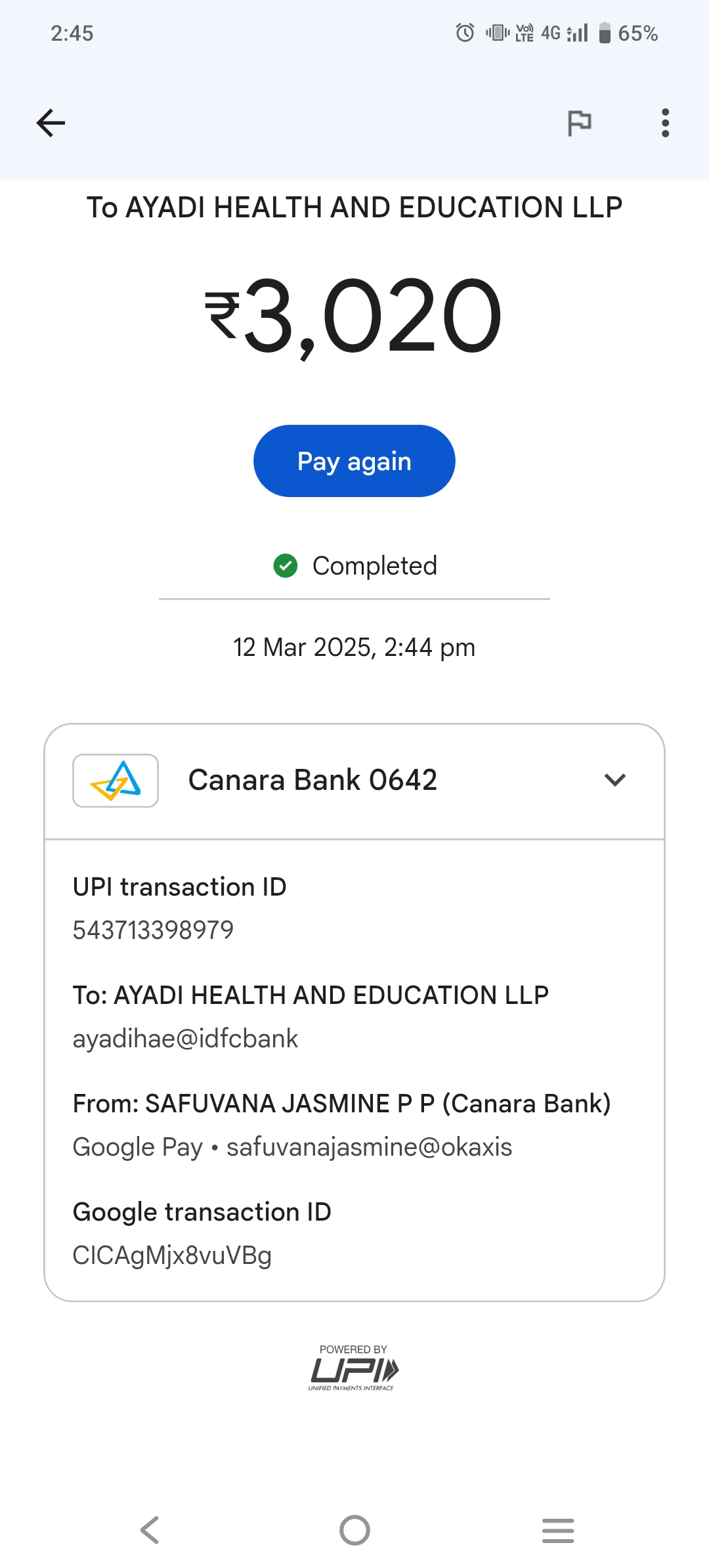
Task: Tap the back arrow icon
Action: tap(51, 123)
